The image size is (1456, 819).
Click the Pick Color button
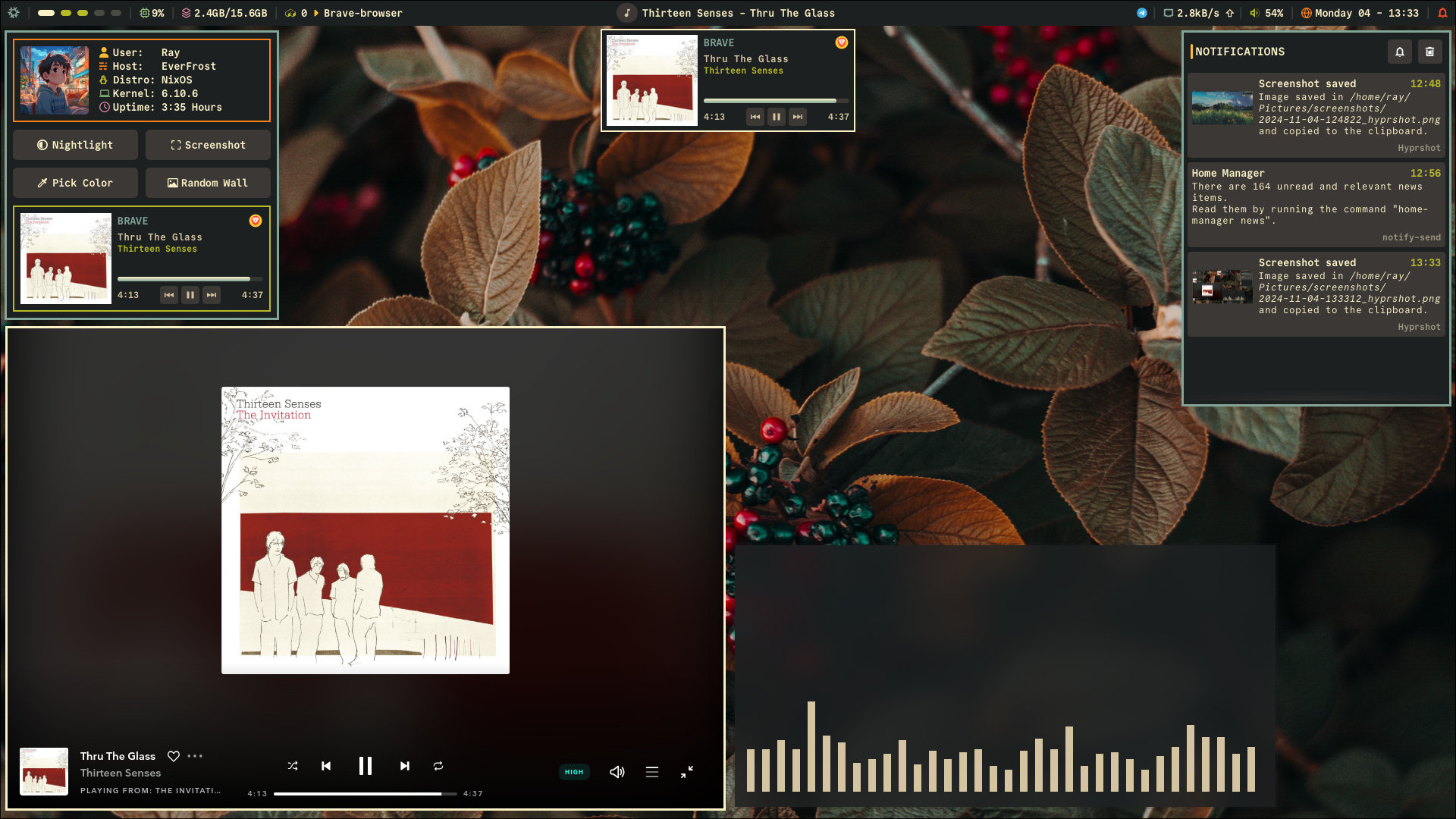(x=75, y=183)
